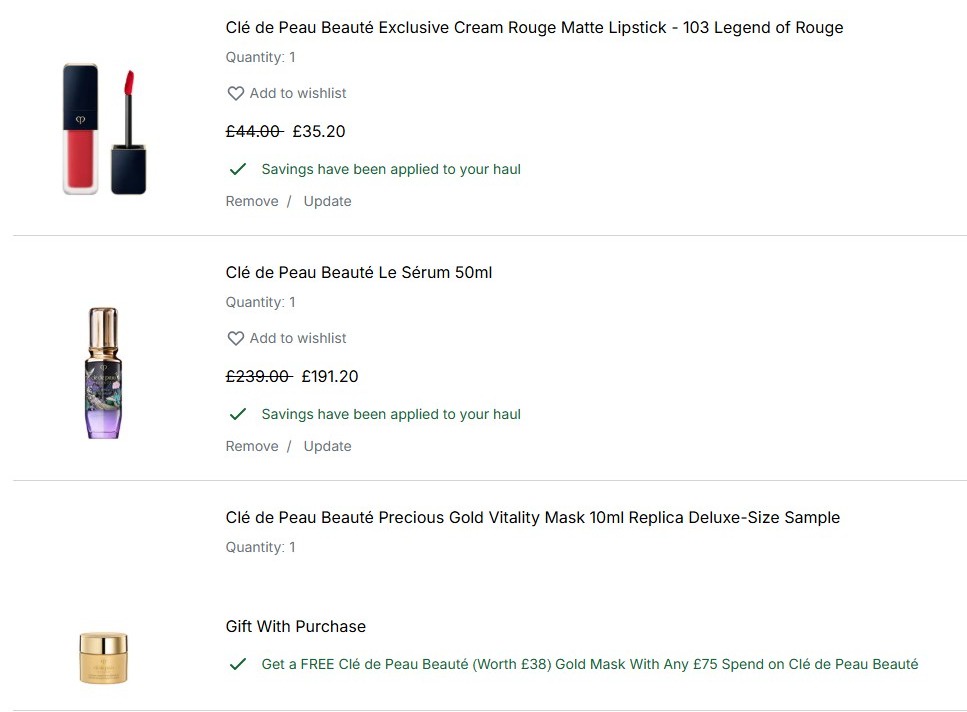Click the Gift With Purchase offer checkmark icon
967x712 pixels.
coord(238,664)
